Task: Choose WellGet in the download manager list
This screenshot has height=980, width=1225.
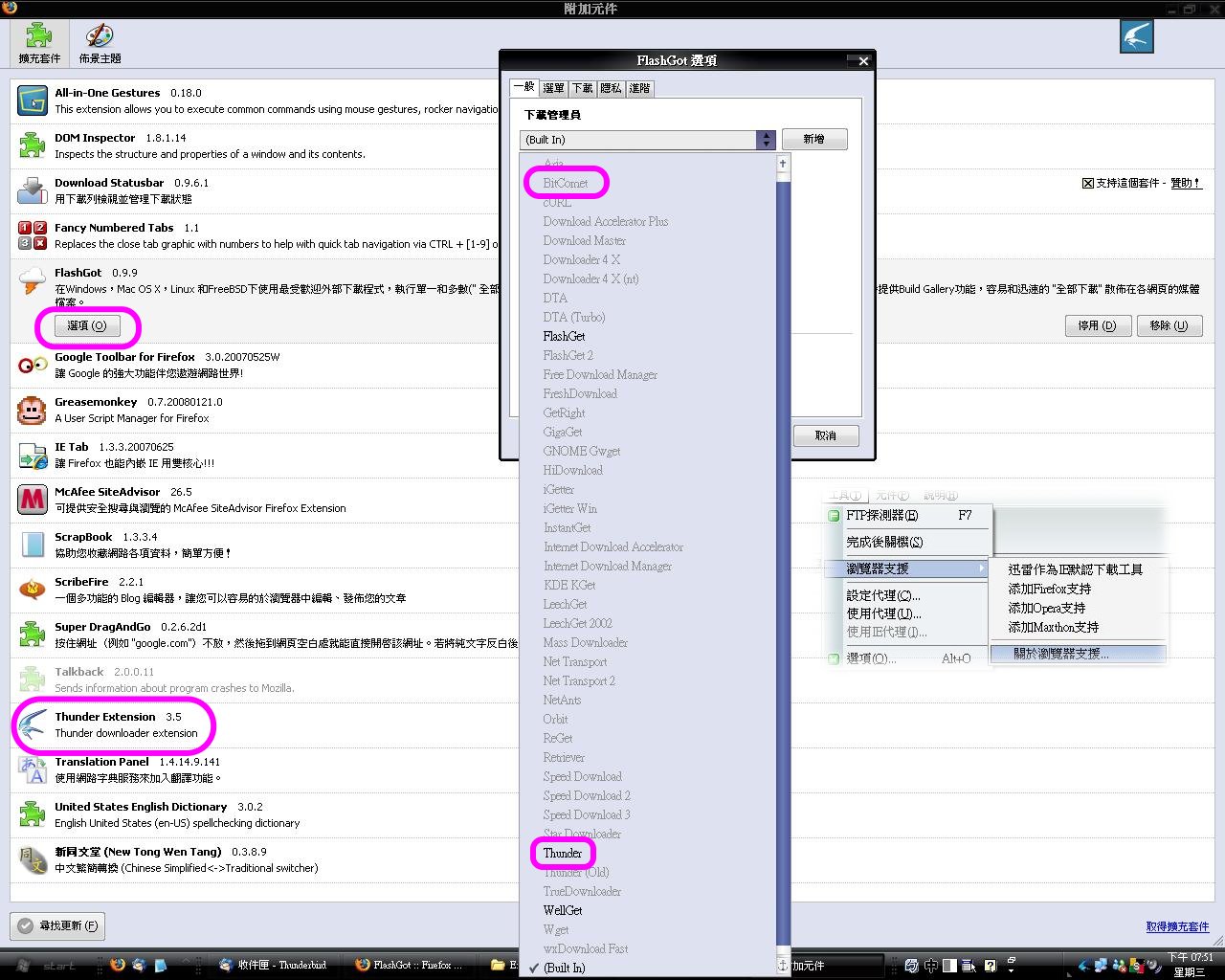Action: click(563, 910)
